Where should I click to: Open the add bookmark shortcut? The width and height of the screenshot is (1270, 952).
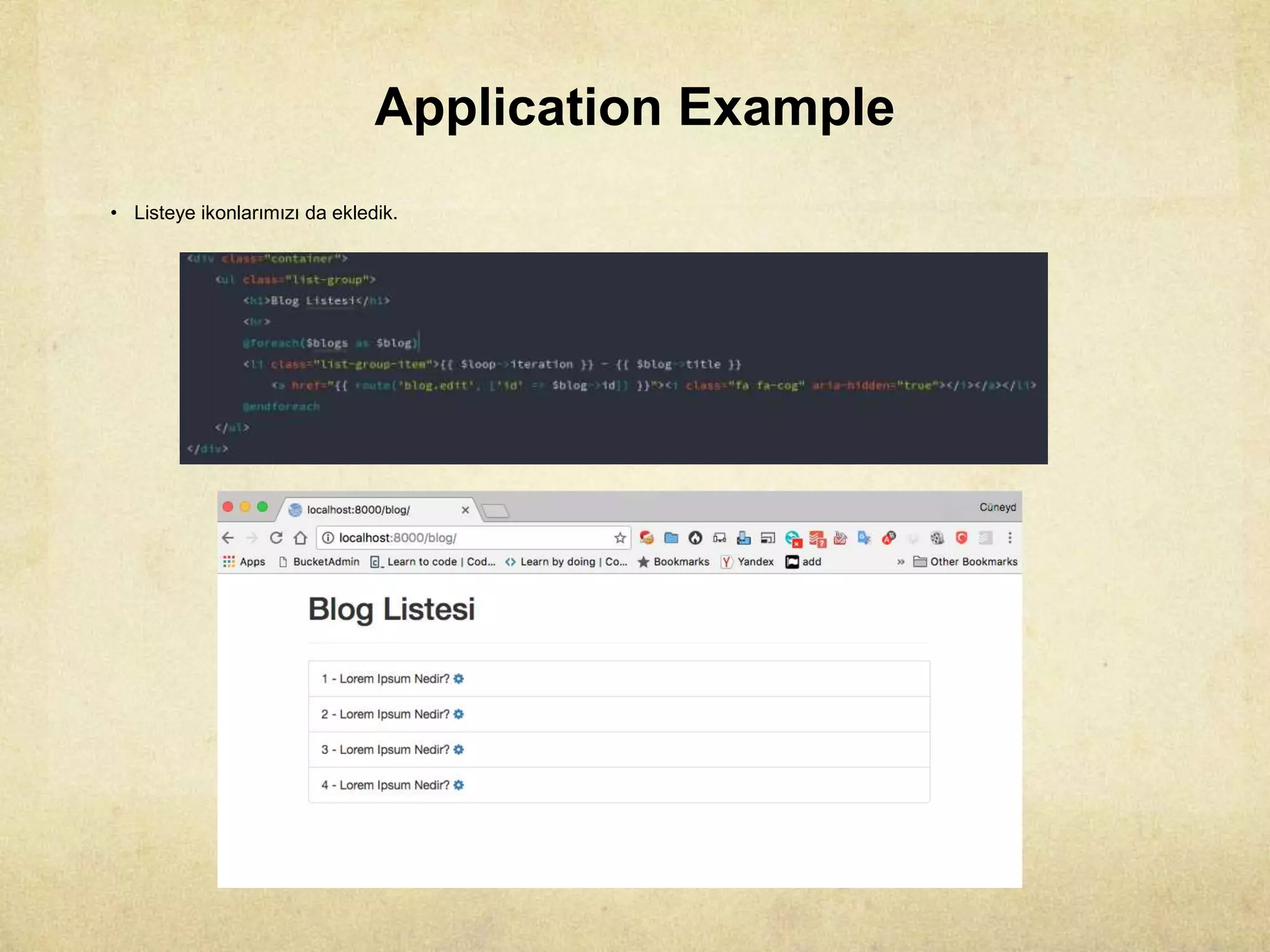point(803,562)
